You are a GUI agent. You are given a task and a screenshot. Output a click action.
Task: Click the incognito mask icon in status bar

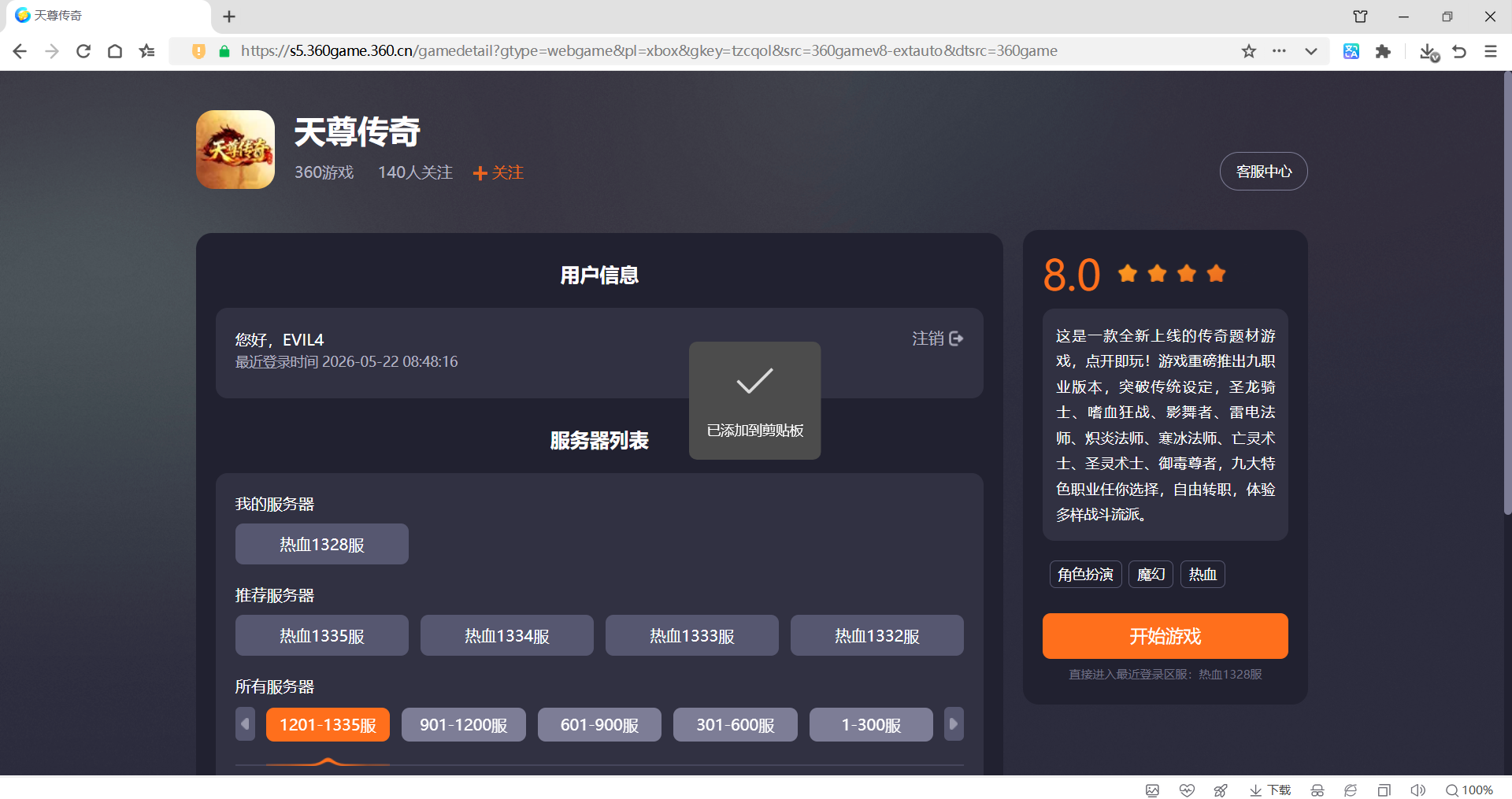coord(1317,790)
